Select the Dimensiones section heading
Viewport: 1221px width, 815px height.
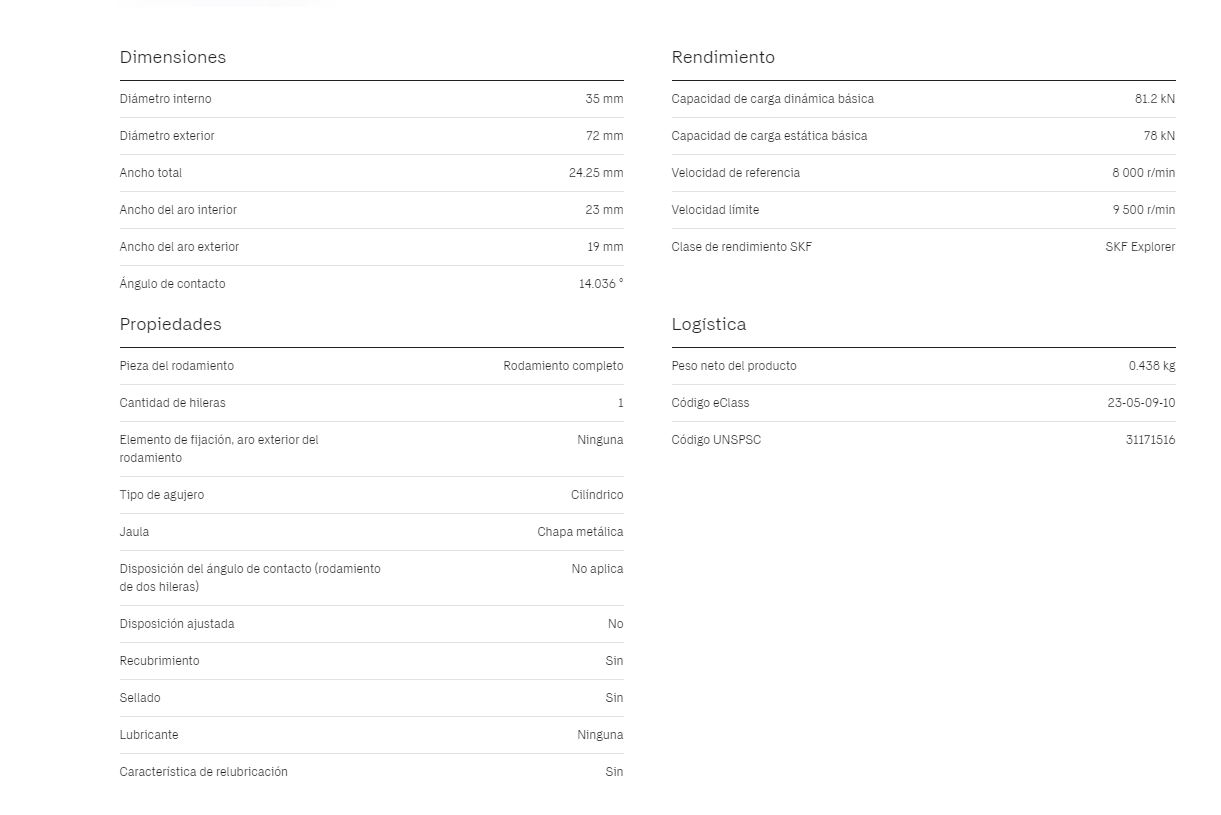[x=173, y=57]
